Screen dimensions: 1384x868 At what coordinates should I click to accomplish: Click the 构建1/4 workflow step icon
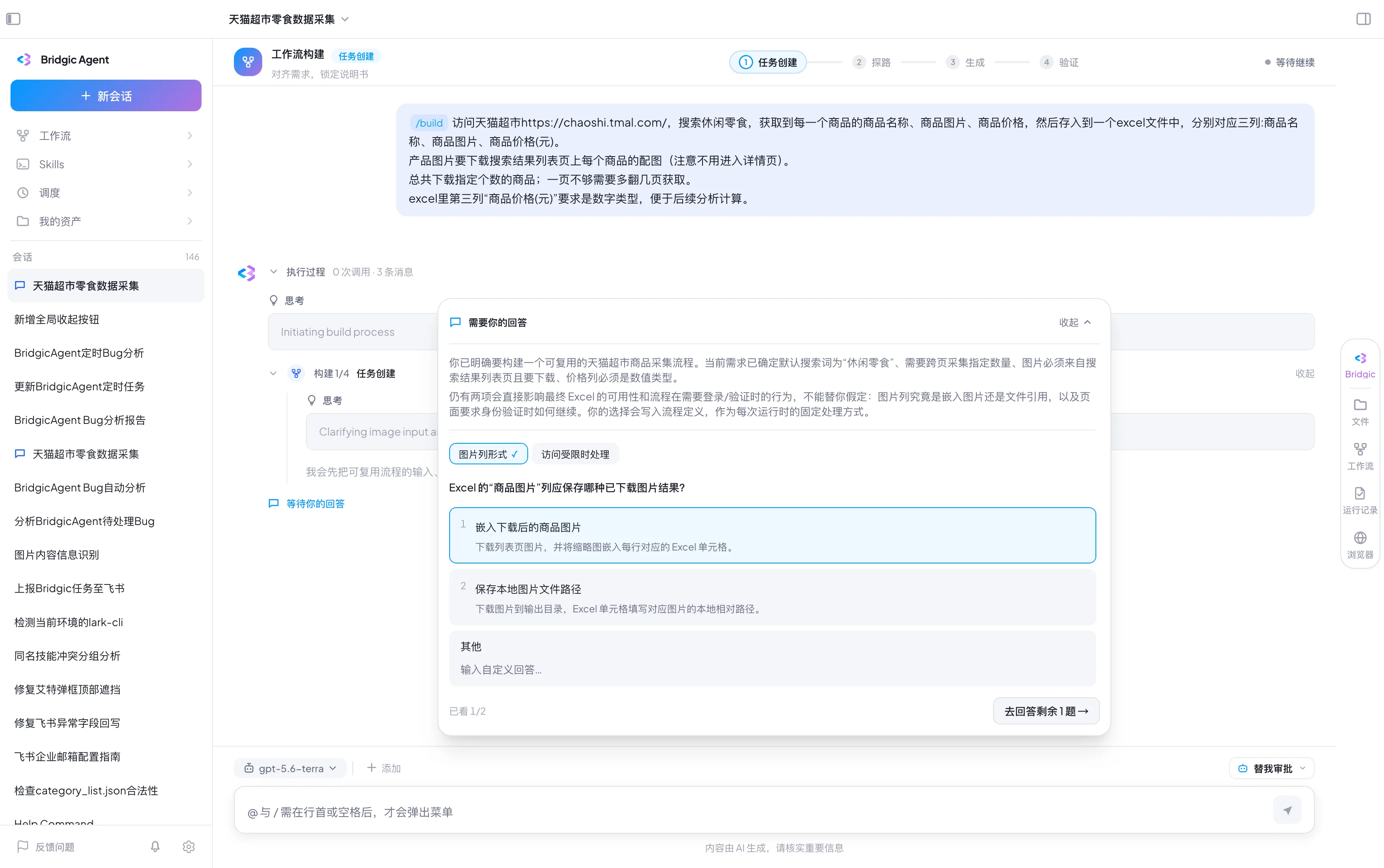pos(296,373)
